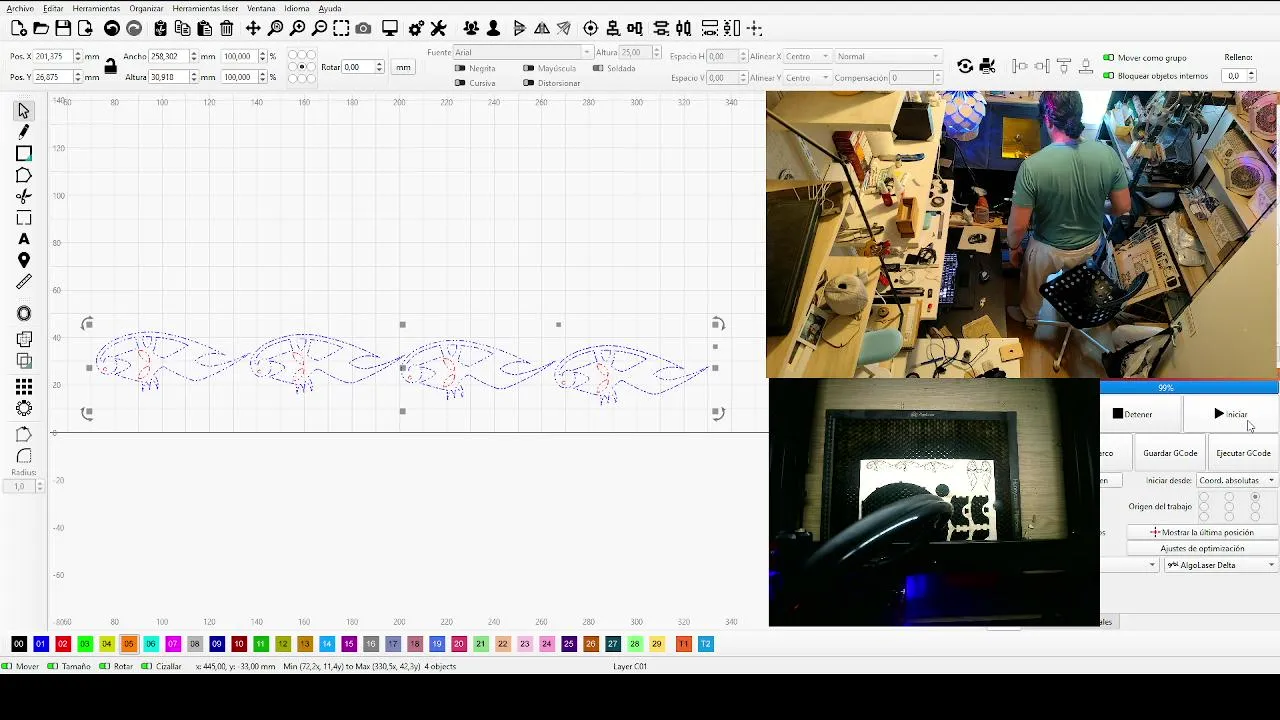Click the Guardar GCode button
Screen dimensions: 1280x720
click(1170, 453)
